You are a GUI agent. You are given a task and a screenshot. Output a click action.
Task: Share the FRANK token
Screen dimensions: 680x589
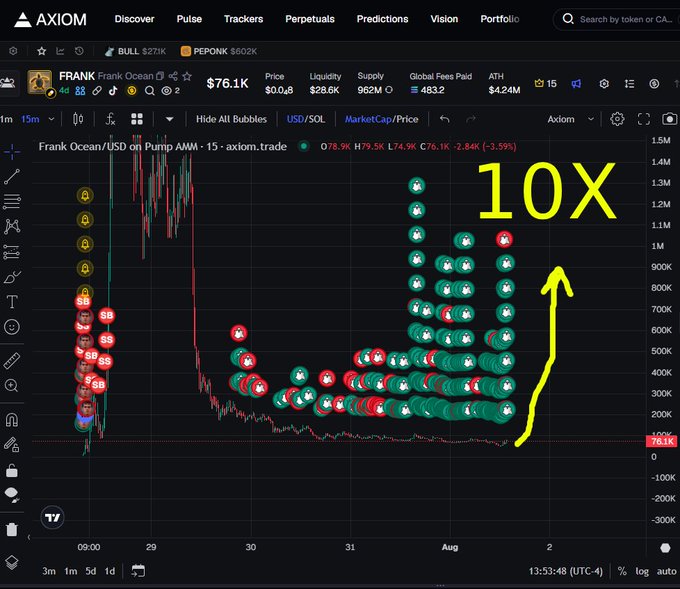(x=173, y=76)
